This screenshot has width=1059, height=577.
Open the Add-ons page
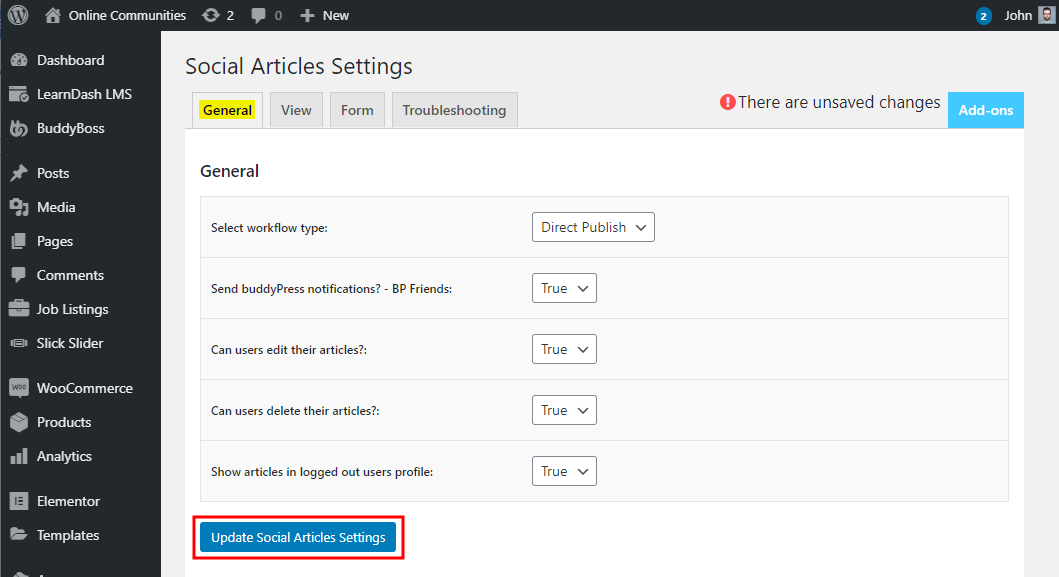click(x=985, y=110)
